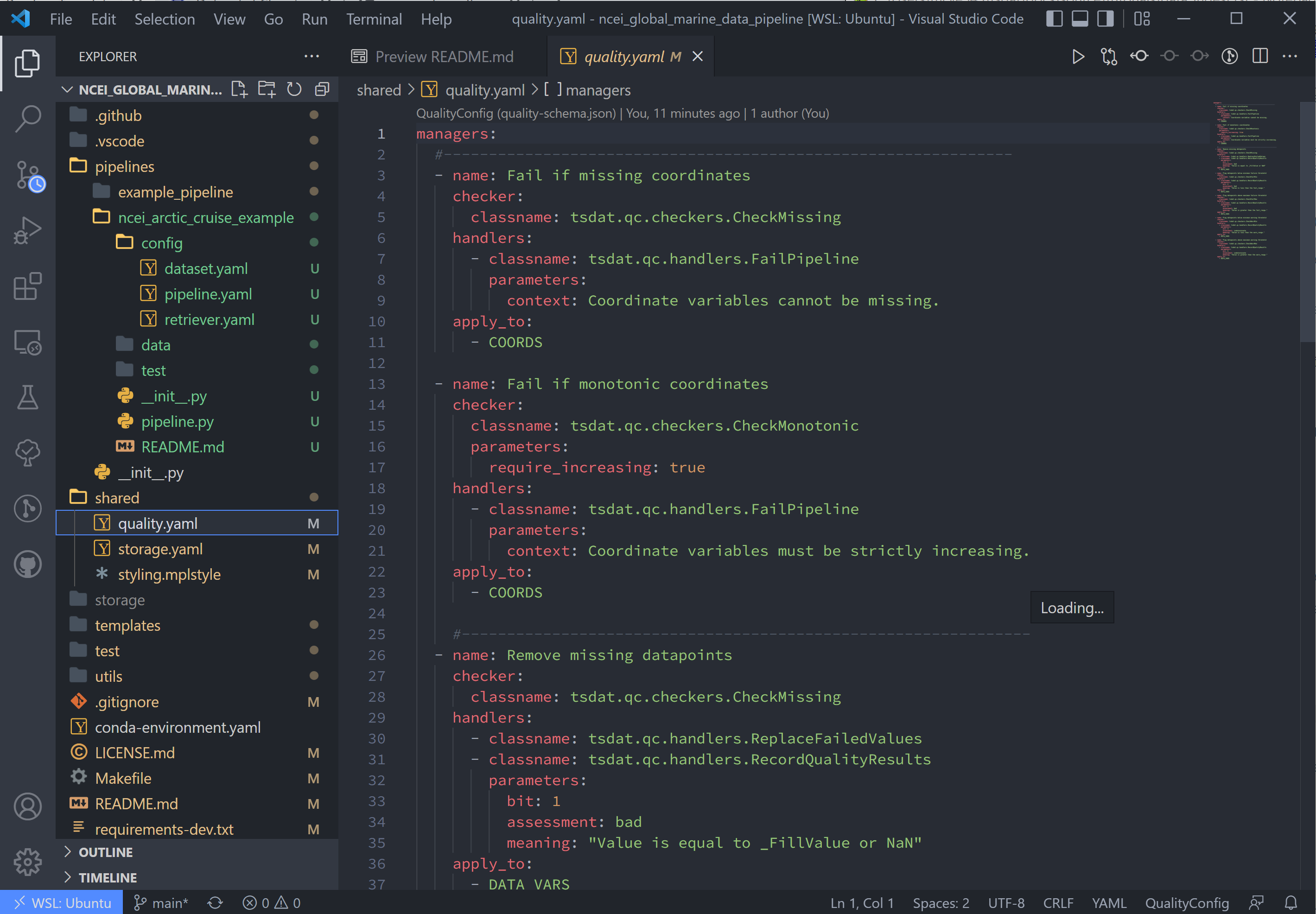Split the editor to the right

pyautogui.click(x=1260, y=56)
